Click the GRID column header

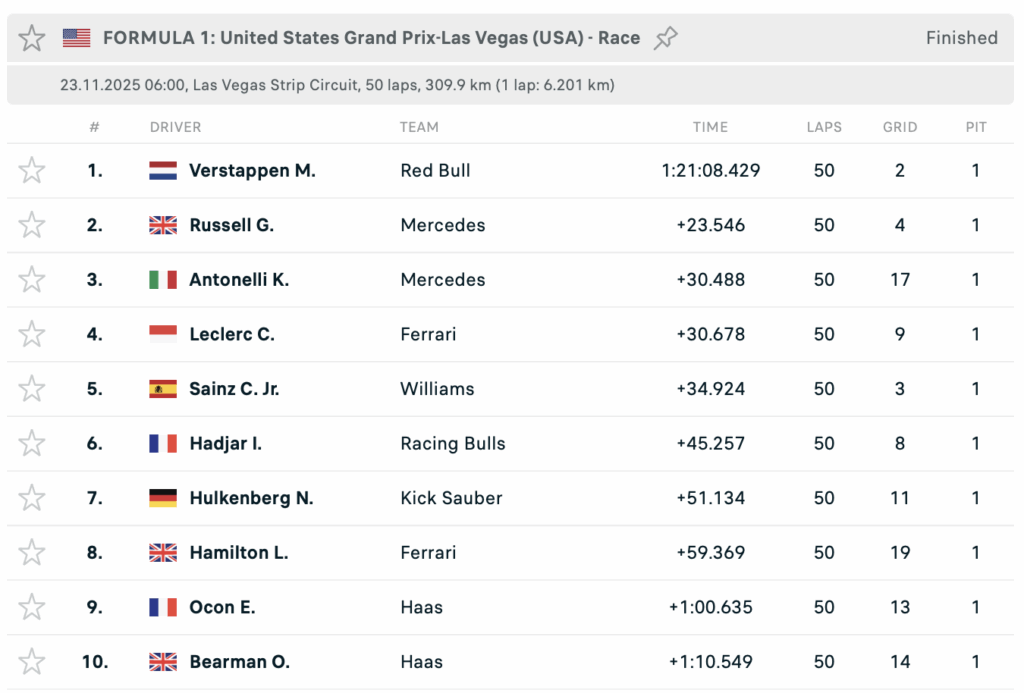pos(900,127)
